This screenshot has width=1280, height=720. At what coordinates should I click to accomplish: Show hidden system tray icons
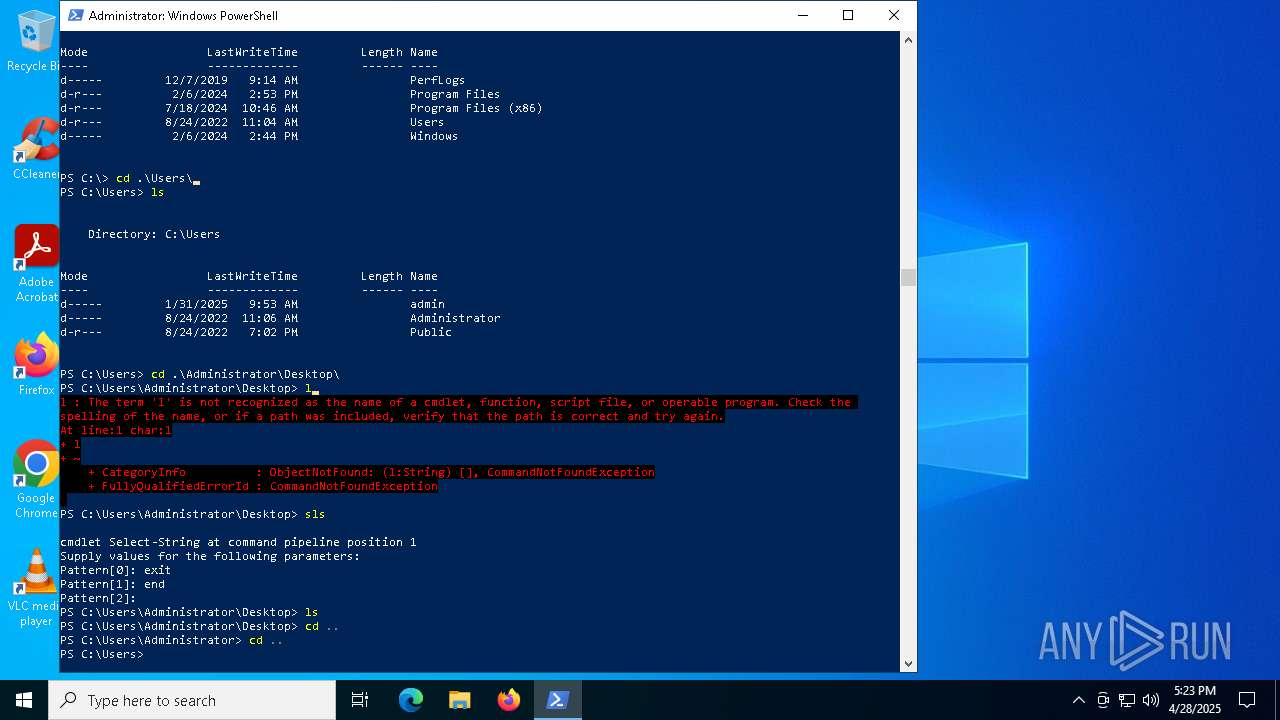tap(1078, 700)
